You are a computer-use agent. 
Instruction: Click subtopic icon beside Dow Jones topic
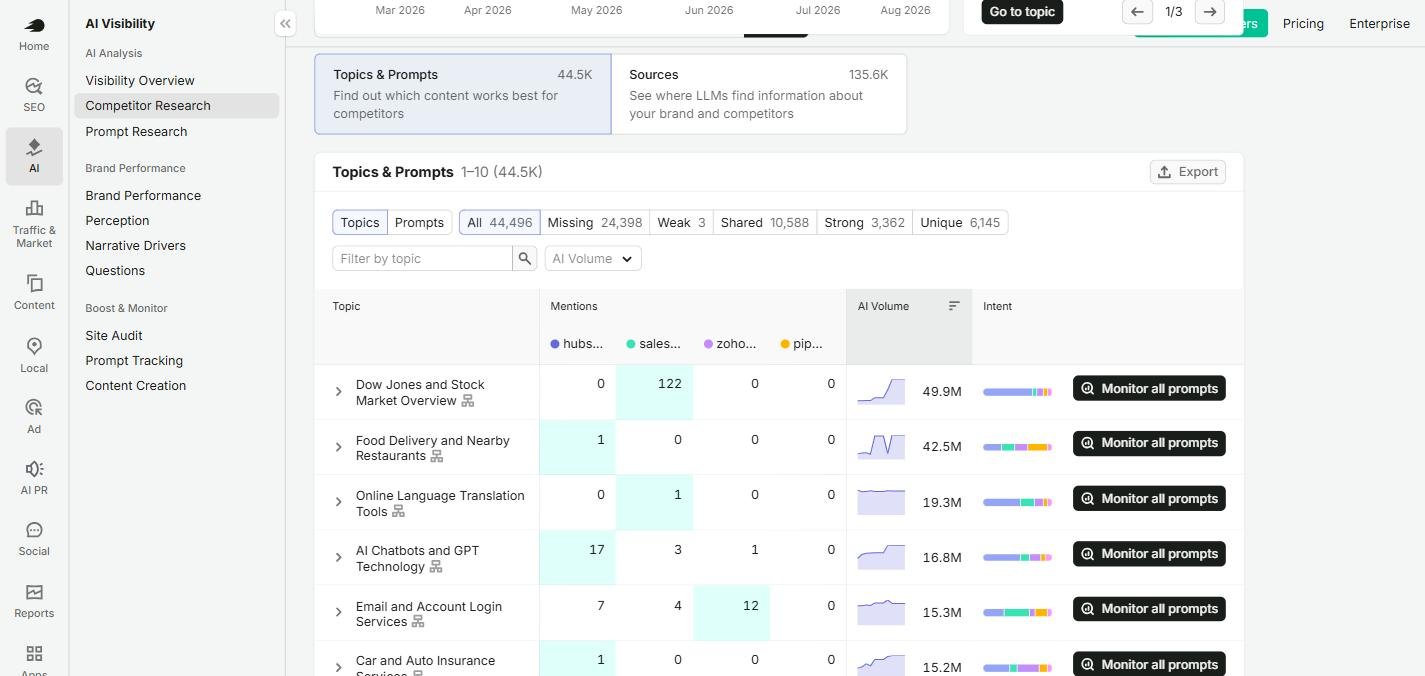click(467, 401)
